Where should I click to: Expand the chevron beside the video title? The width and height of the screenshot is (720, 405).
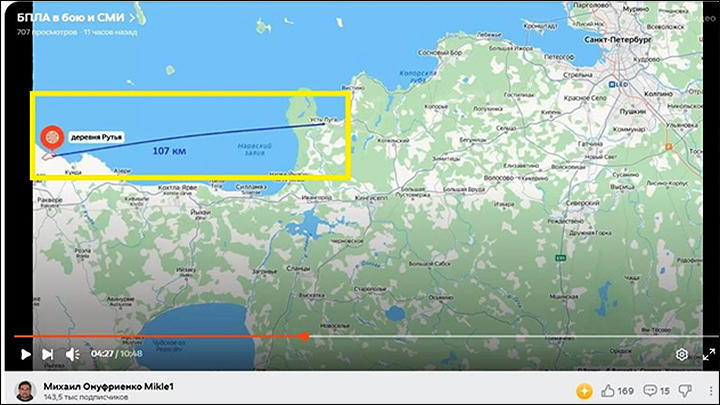136,18
